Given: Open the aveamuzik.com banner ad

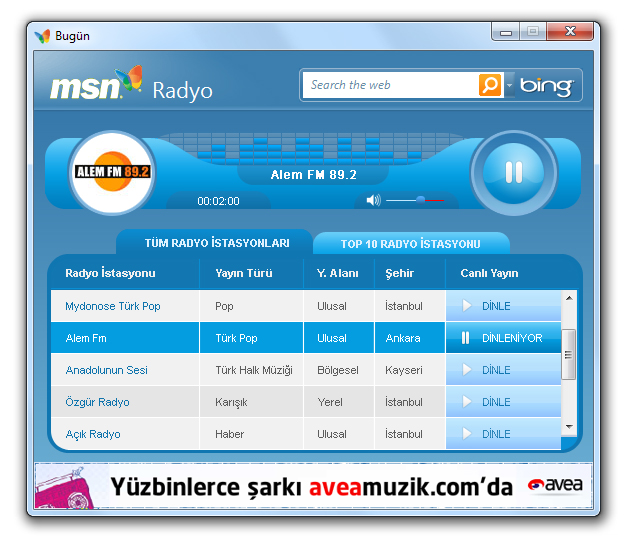Looking at the screenshot, I should tap(313, 486).
